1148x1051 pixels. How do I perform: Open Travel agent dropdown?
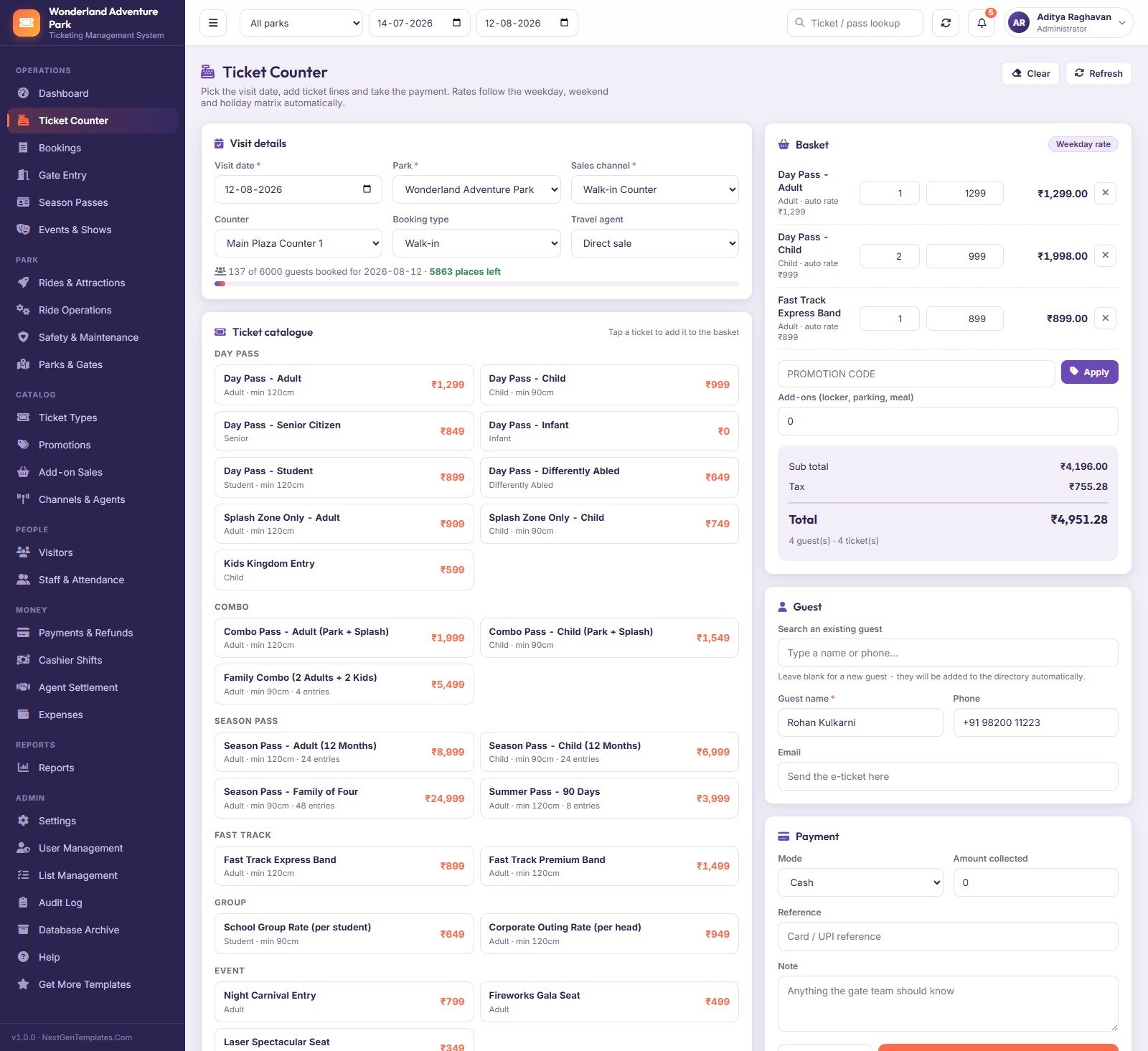point(654,243)
